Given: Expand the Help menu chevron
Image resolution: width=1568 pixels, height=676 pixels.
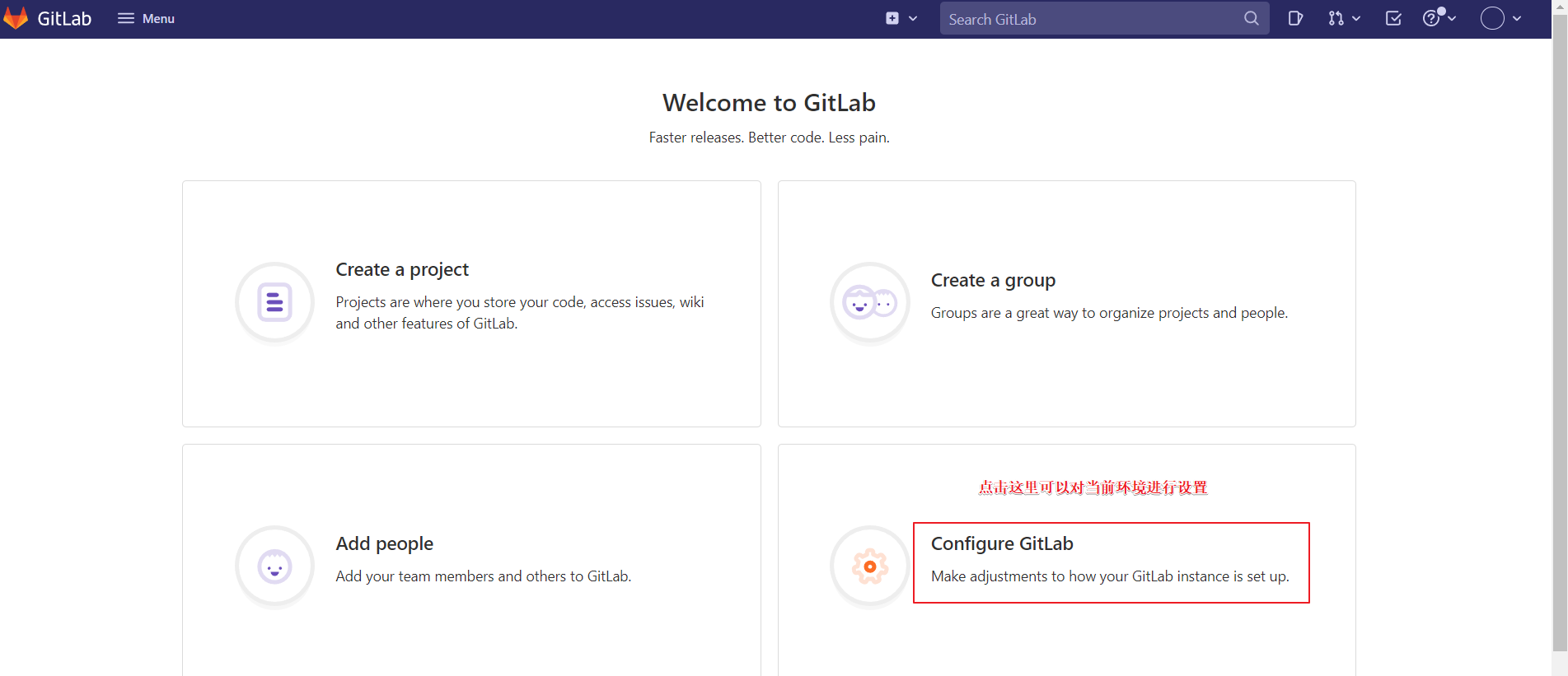Looking at the screenshot, I should [1452, 18].
